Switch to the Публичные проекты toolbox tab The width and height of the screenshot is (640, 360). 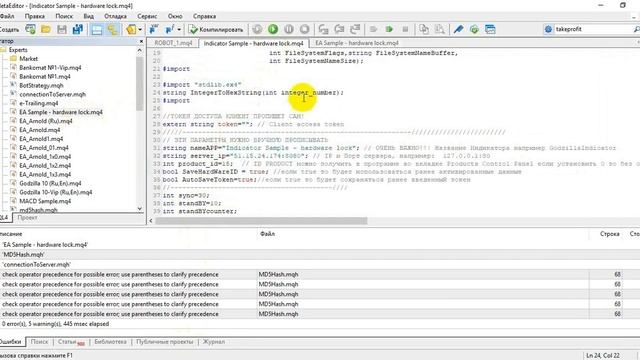click(164, 342)
